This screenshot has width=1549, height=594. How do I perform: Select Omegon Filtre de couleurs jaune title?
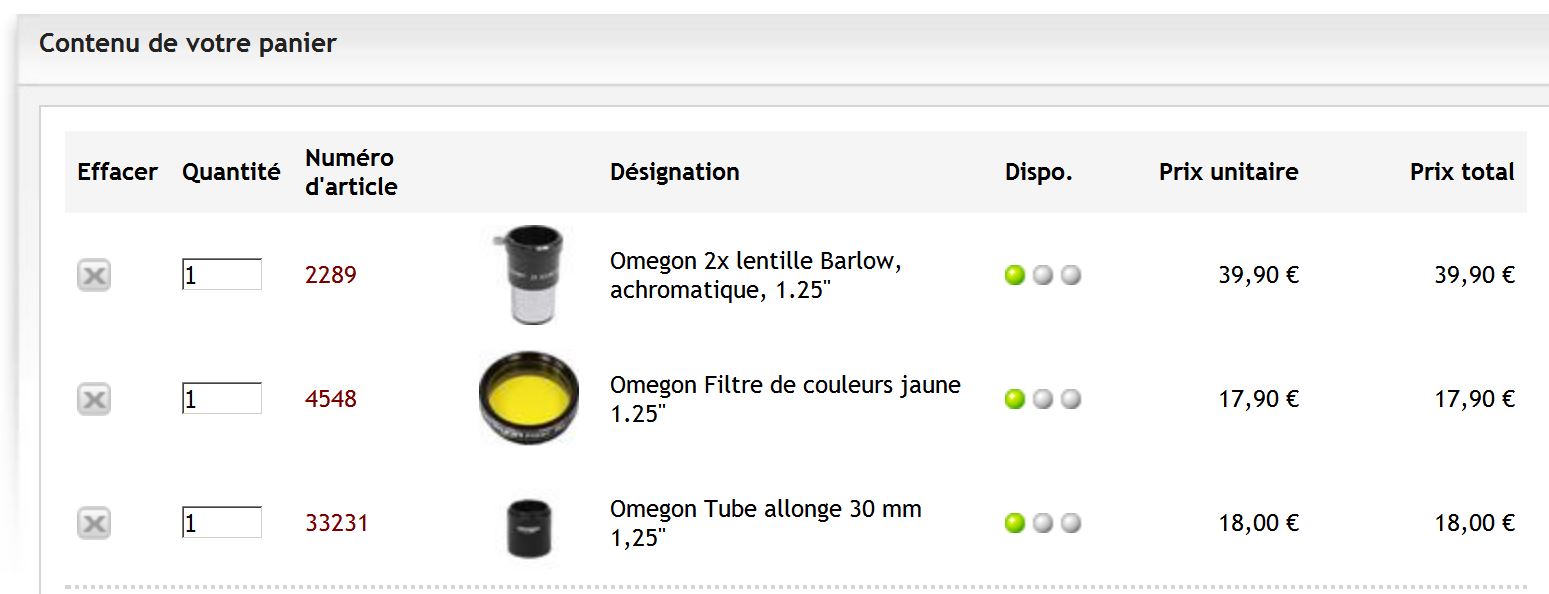785,398
